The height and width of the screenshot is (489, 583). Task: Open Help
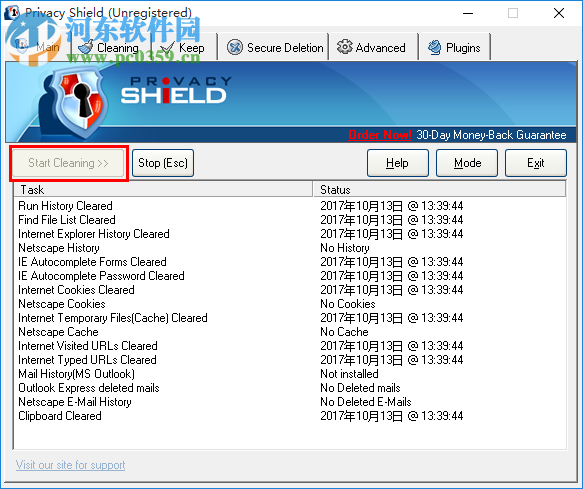(397, 163)
